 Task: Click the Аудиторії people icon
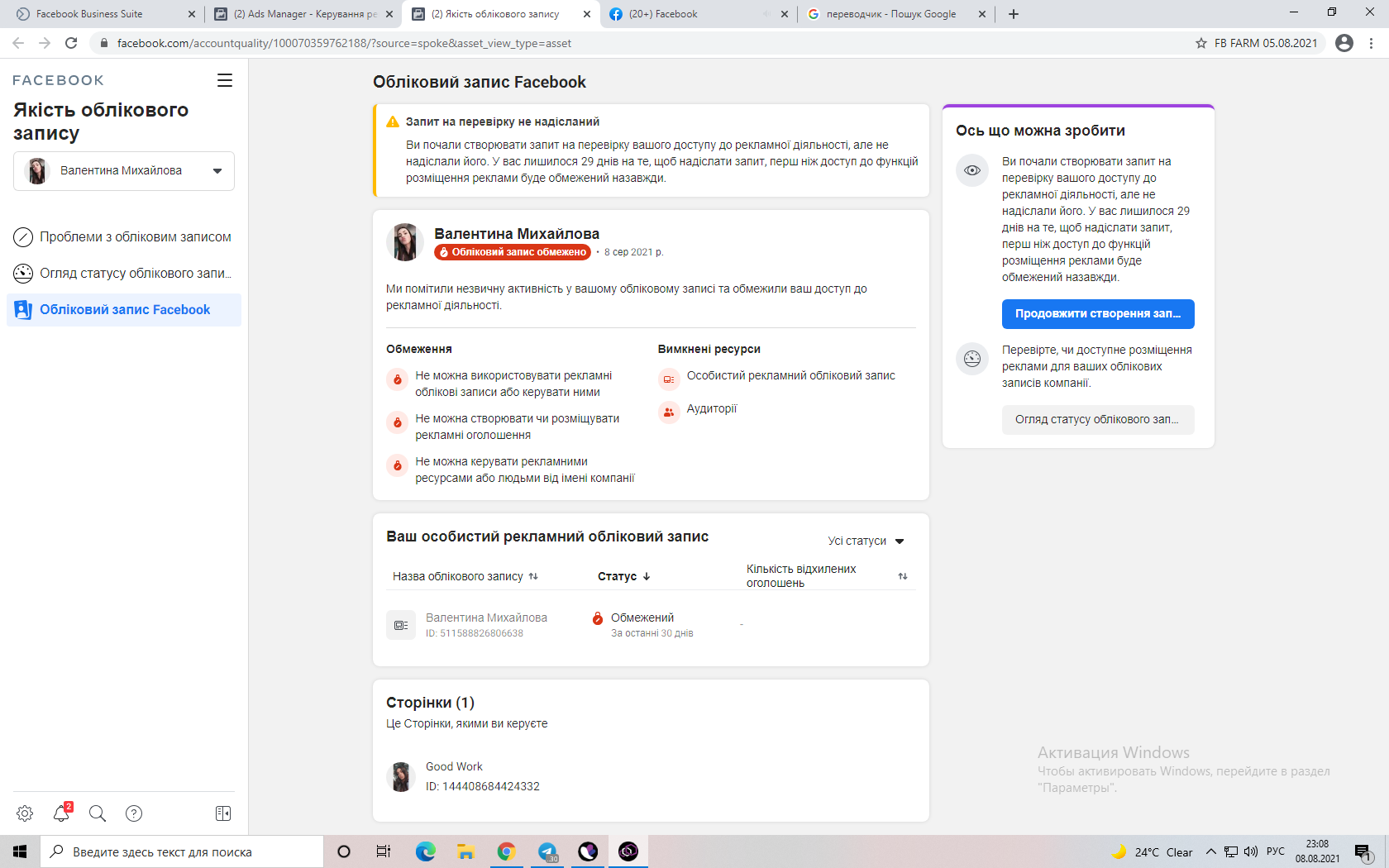(x=669, y=412)
